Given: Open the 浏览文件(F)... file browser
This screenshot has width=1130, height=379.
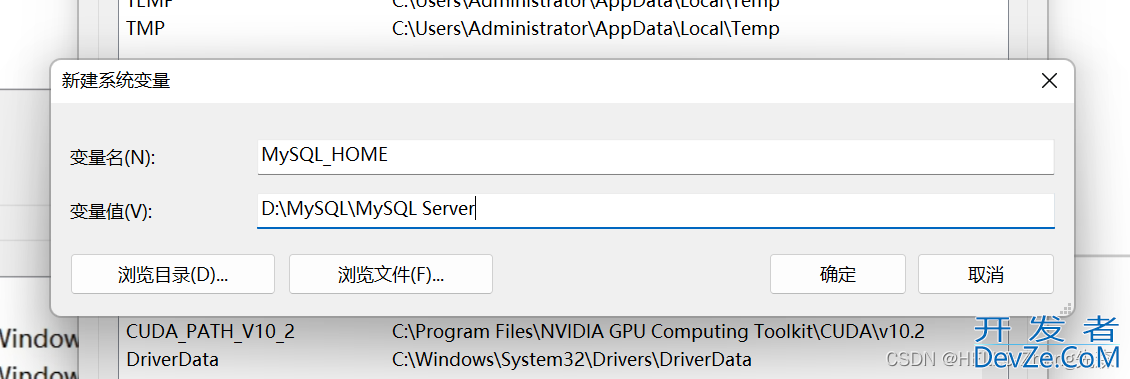Looking at the screenshot, I should (x=391, y=274).
